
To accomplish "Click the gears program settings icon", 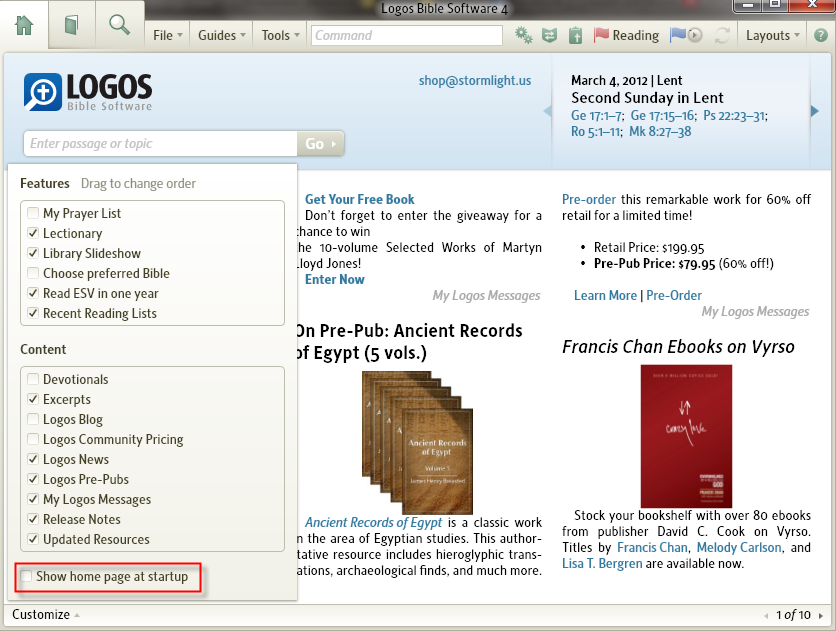I will pyautogui.click(x=524, y=36).
